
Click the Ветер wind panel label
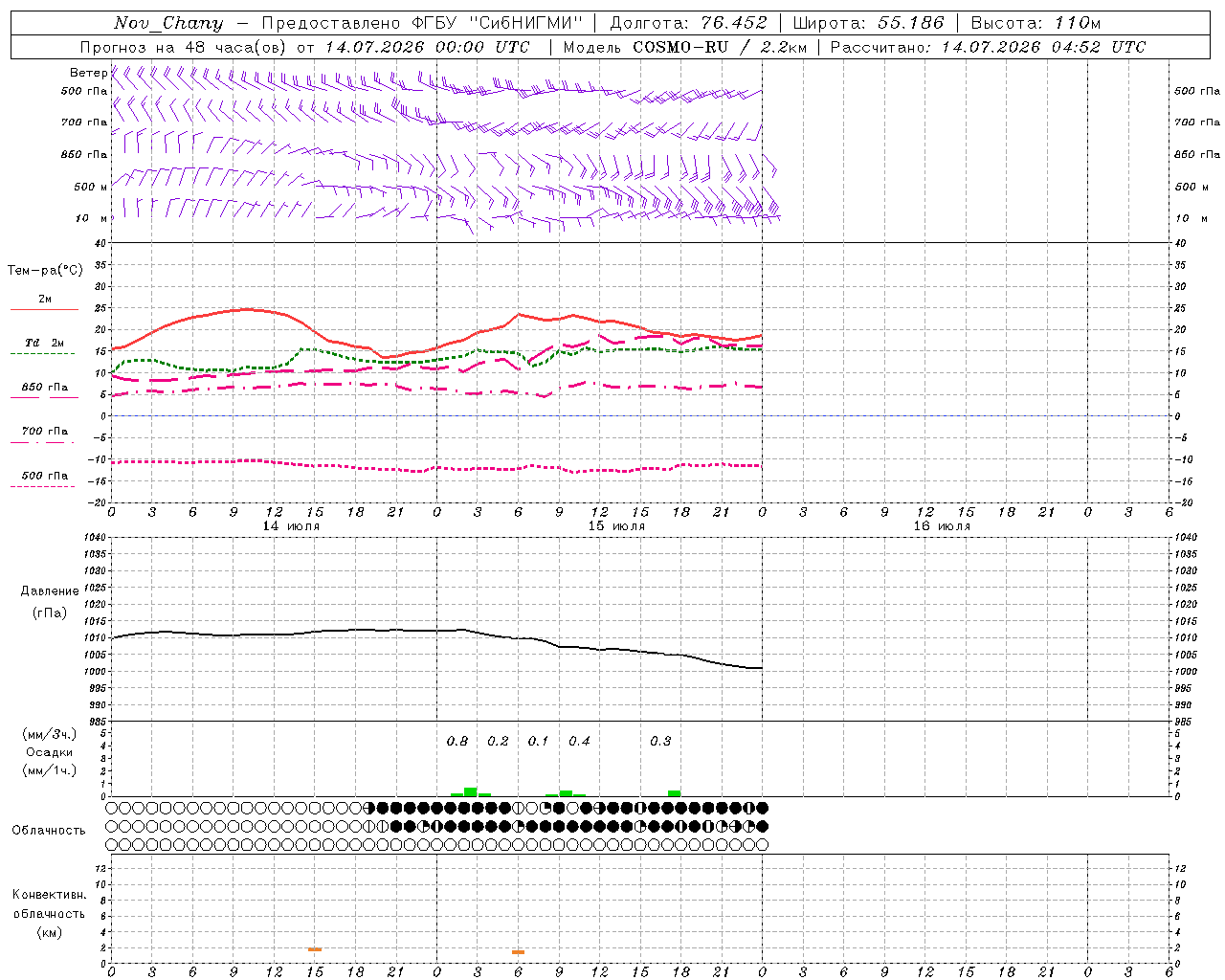88,73
